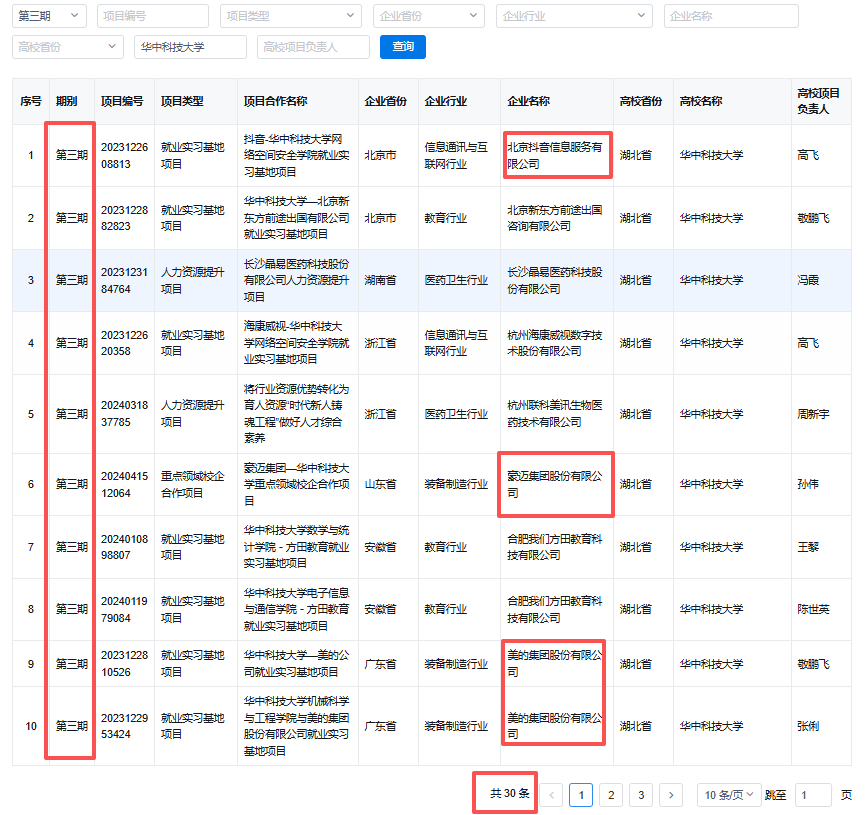Select 重点领域校企合作项目 type cell
Viewport: 868px width, 815px height.
[196, 484]
